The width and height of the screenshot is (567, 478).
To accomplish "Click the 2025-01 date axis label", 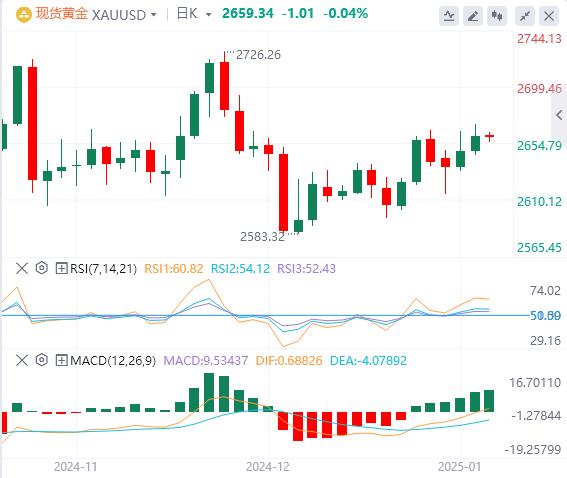I will [460, 467].
